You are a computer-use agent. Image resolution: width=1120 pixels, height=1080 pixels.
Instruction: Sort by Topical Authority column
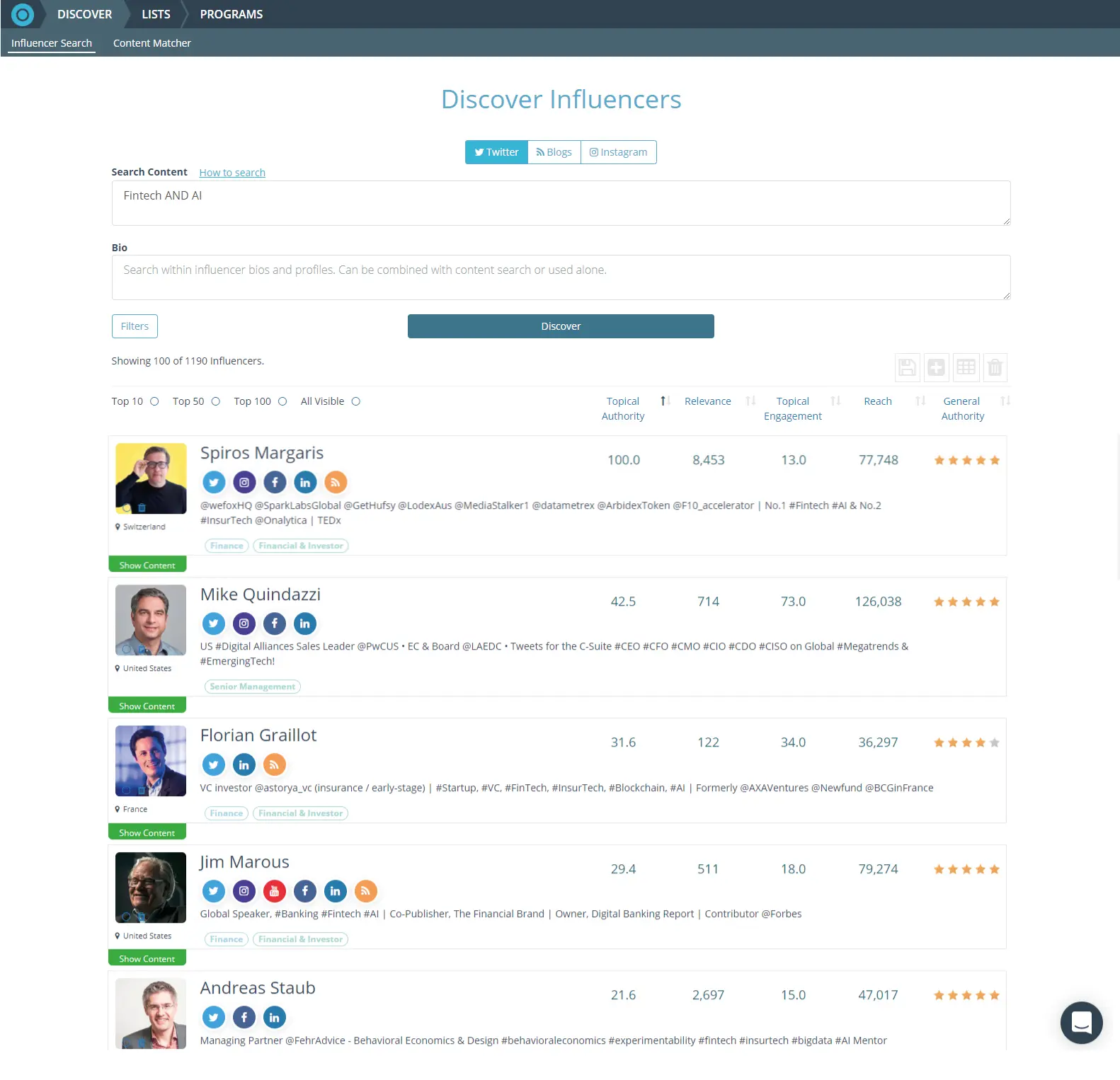(623, 408)
